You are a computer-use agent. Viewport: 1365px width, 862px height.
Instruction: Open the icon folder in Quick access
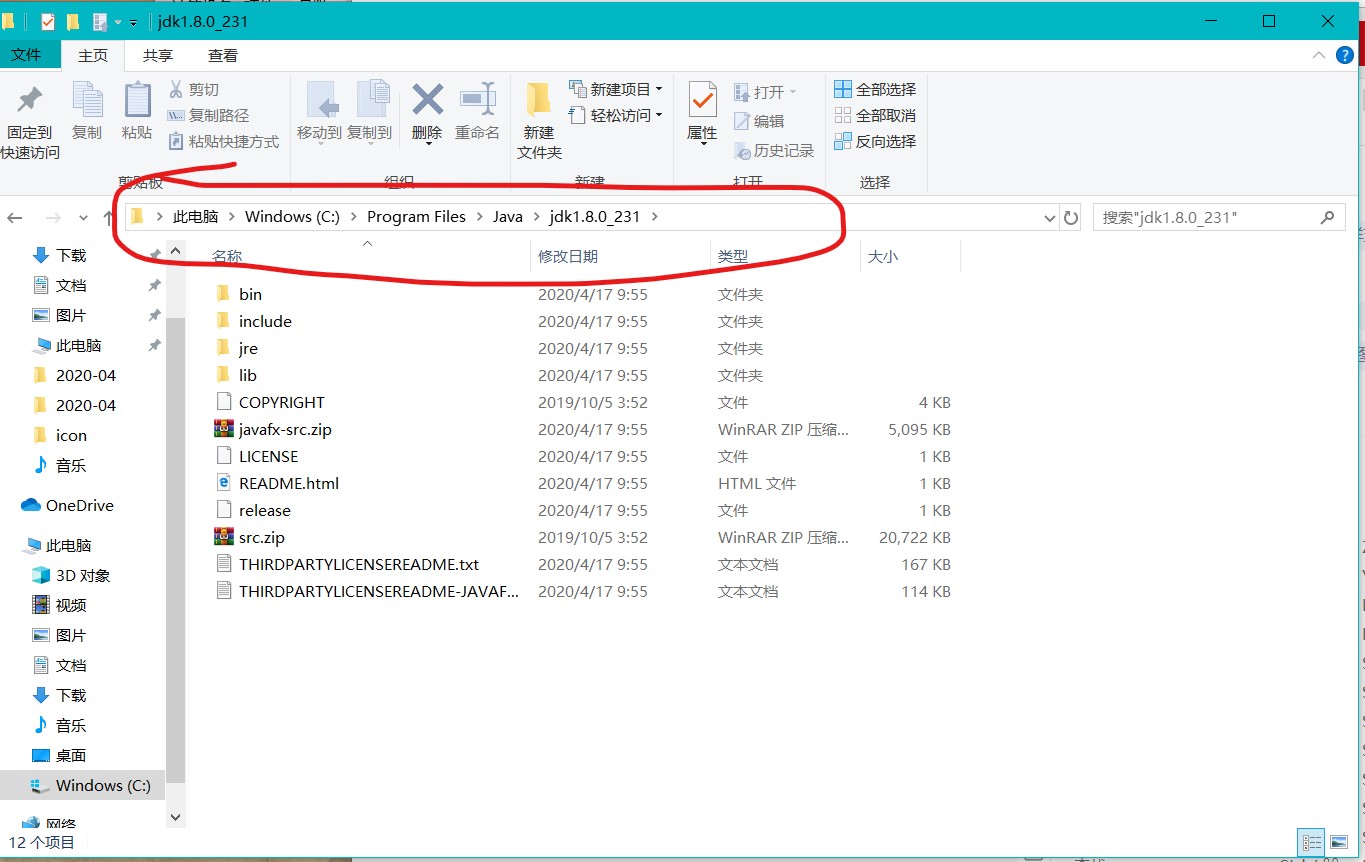(x=71, y=435)
